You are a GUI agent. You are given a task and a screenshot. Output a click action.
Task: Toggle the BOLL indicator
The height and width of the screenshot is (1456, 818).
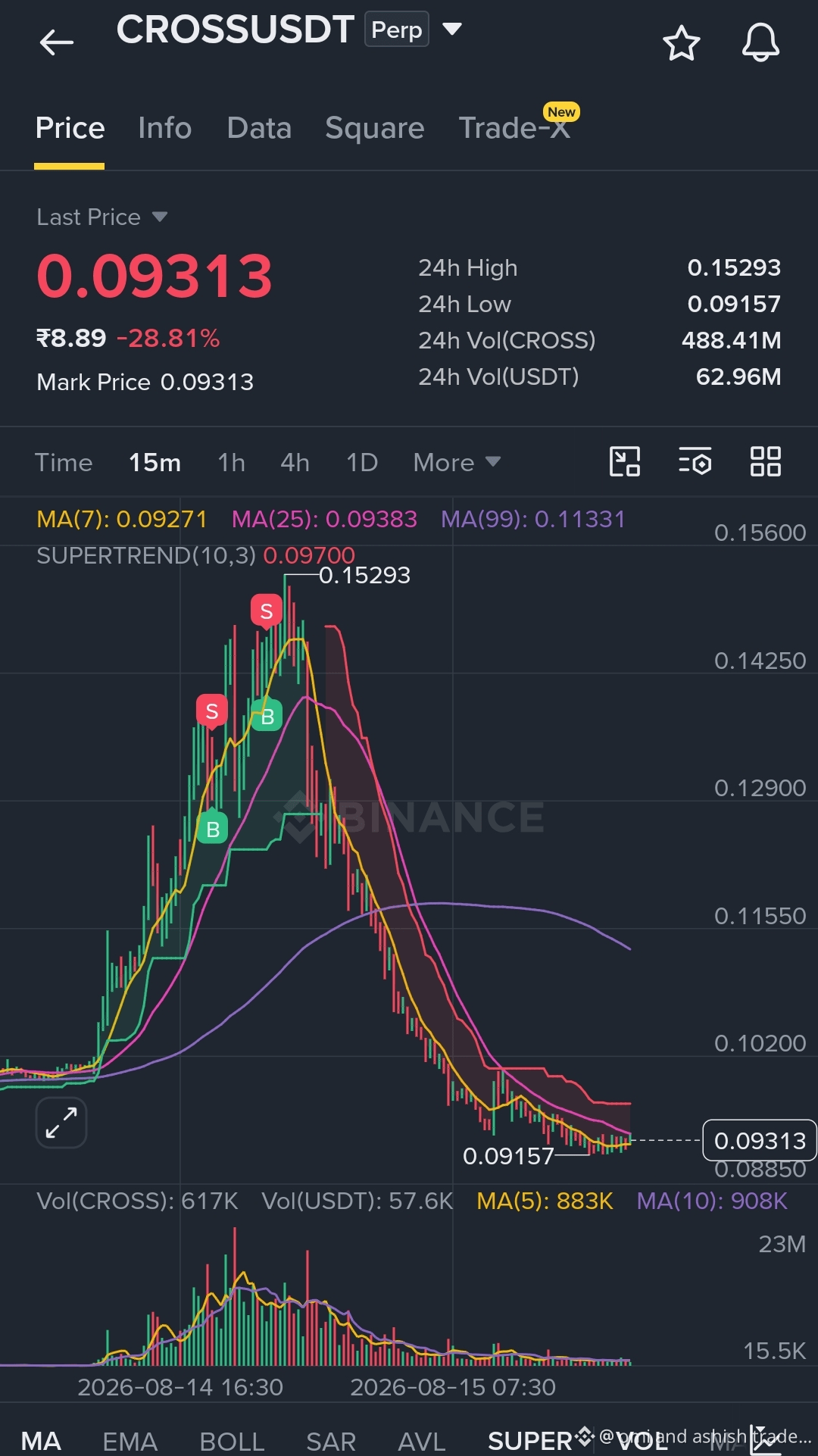[232, 1441]
